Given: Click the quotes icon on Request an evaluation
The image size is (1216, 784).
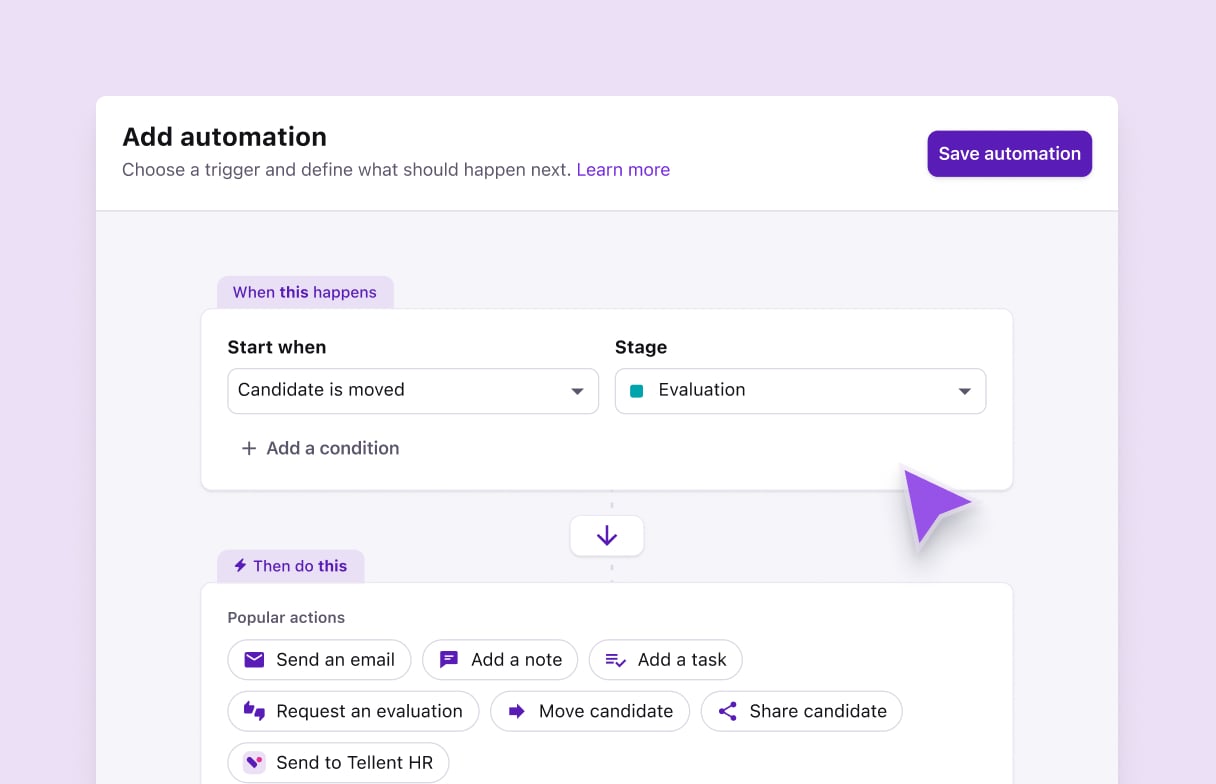Looking at the screenshot, I should point(254,711).
